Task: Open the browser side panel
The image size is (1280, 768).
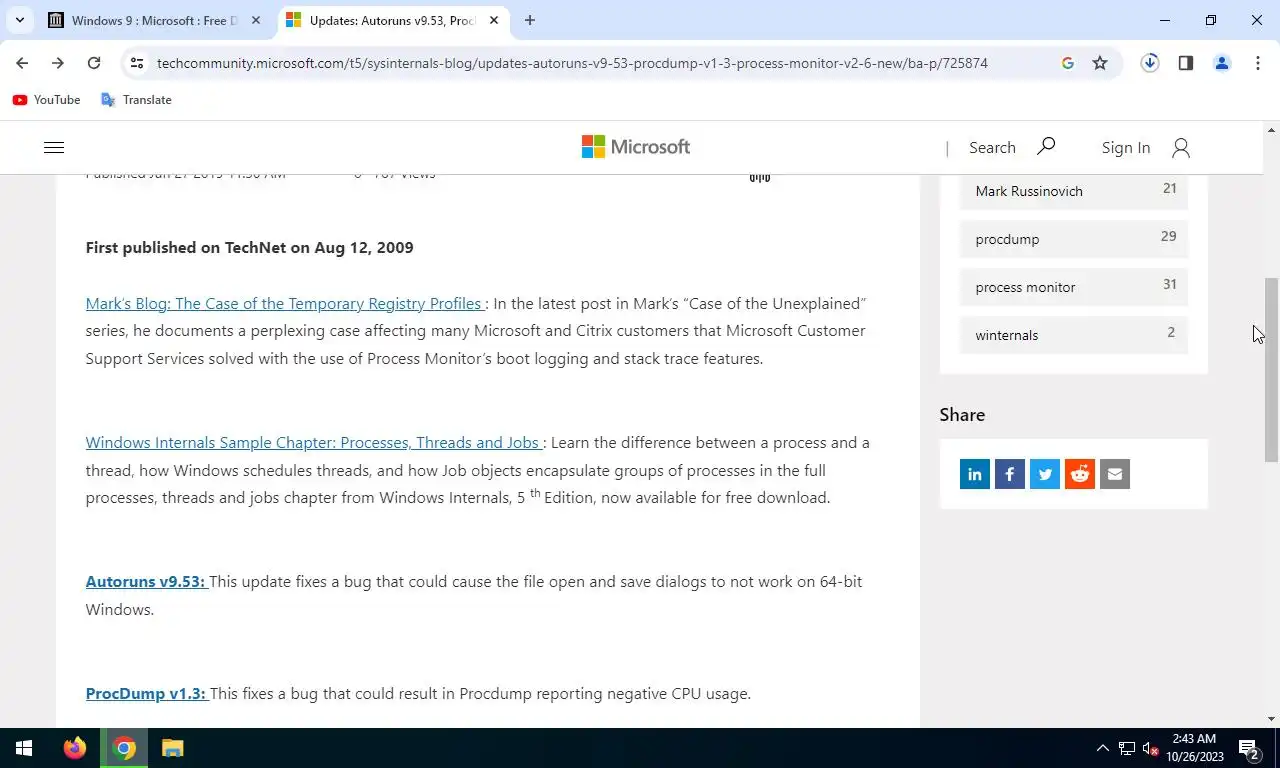Action: (1186, 63)
